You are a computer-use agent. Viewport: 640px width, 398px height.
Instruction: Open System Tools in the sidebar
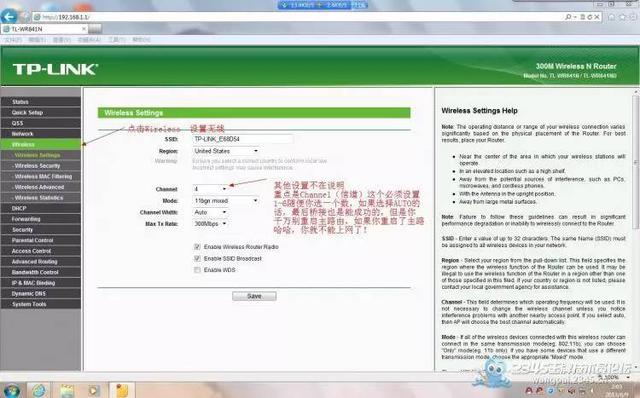41,304
